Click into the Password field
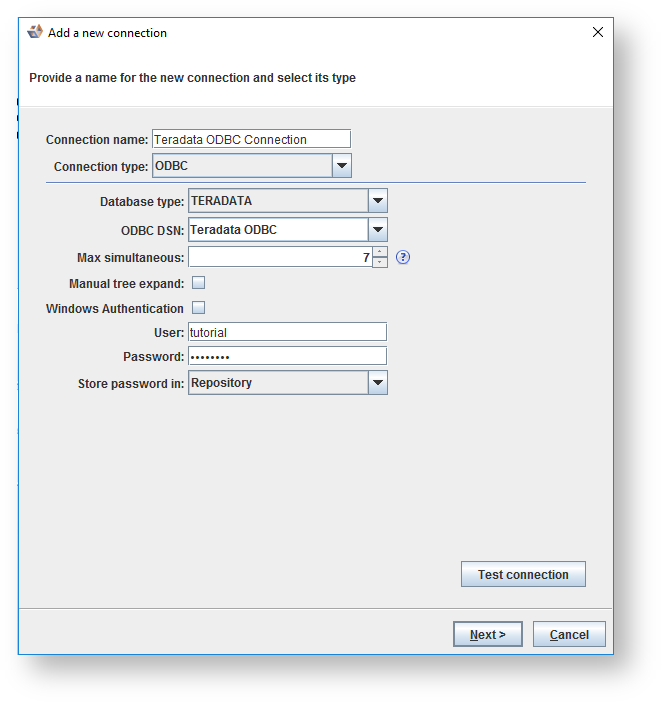This screenshot has width=662, height=703. tap(287, 356)
